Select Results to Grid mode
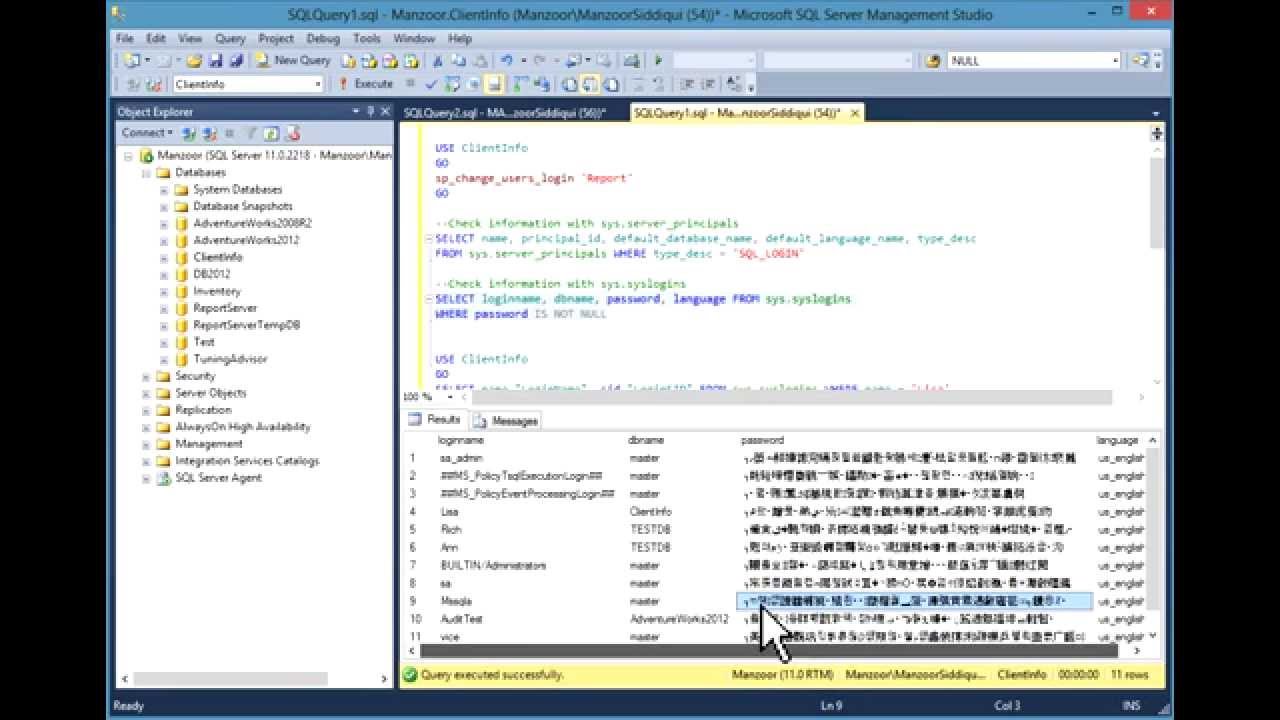 [590, 84]
